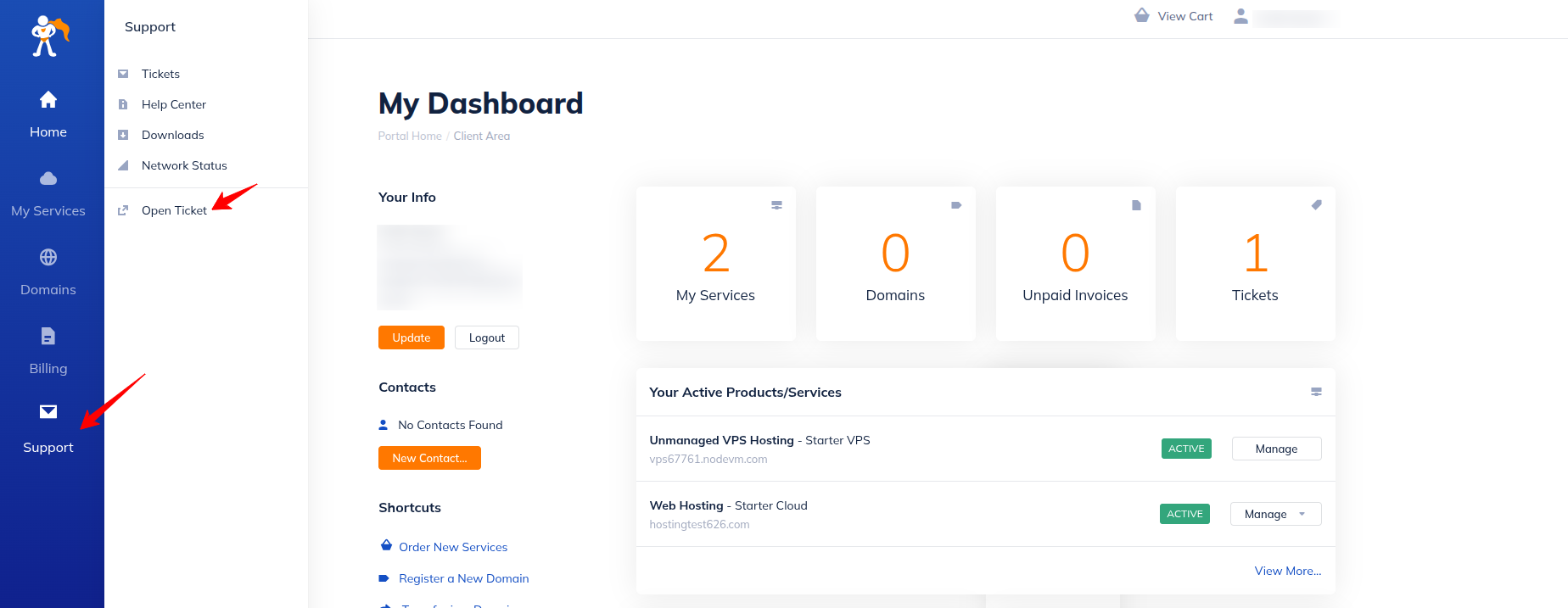Go to Home in sidebar

click(48, 115)
